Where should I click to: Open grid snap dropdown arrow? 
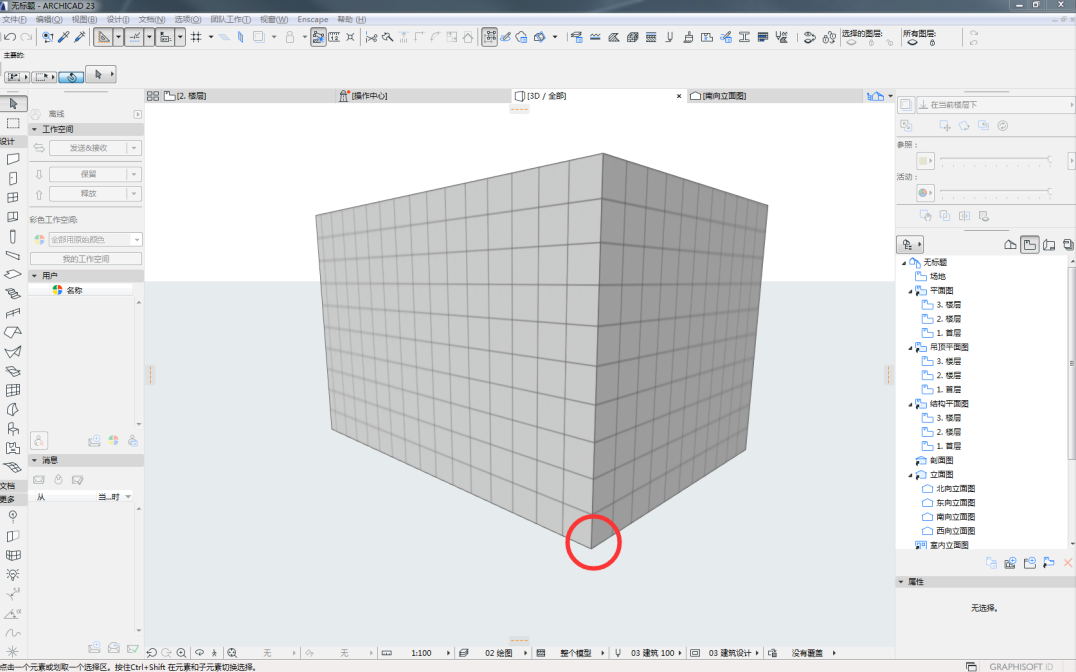[211, 37]
